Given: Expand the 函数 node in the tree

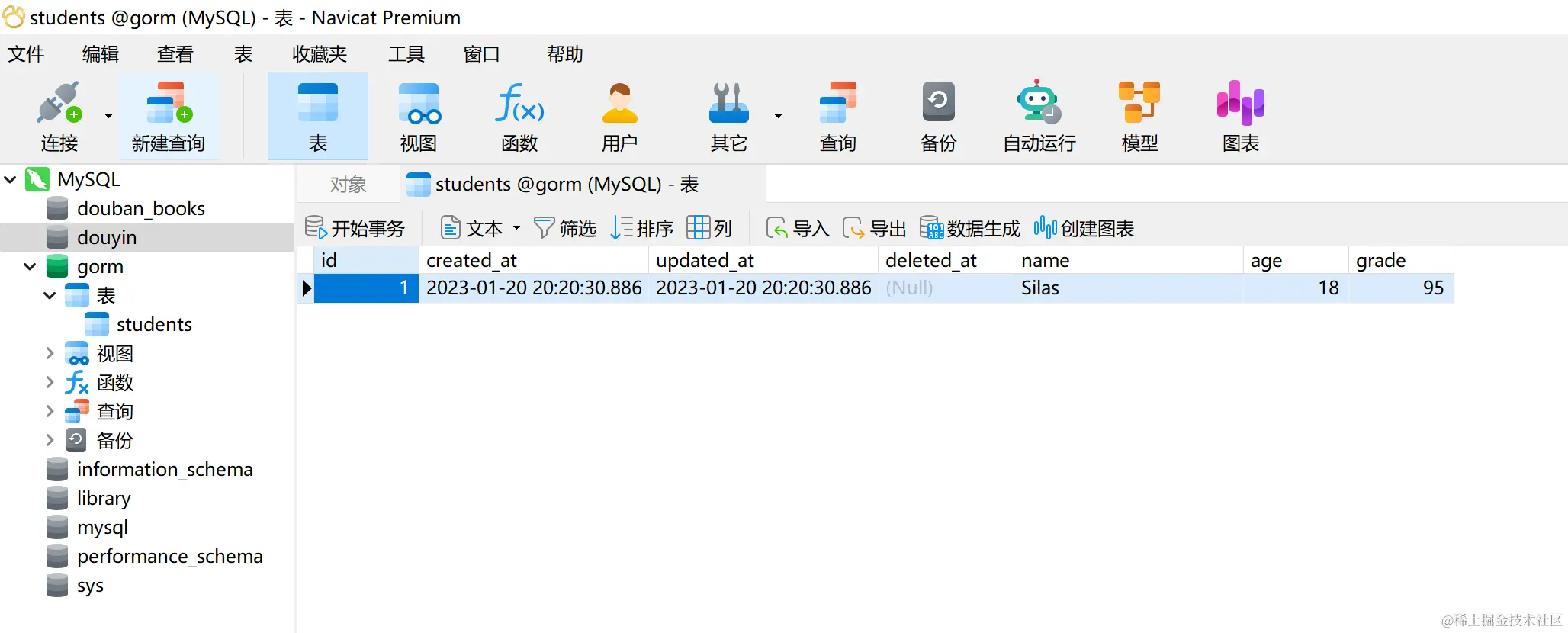Looking at the screenshot, I should pyautogui.click(x=50, y=382).
